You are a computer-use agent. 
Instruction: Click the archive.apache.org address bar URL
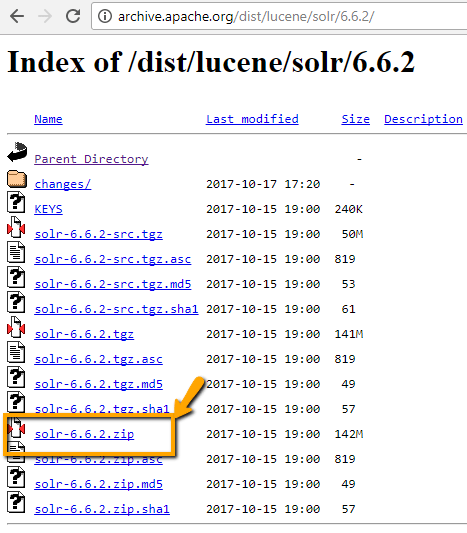click(246, 16)
